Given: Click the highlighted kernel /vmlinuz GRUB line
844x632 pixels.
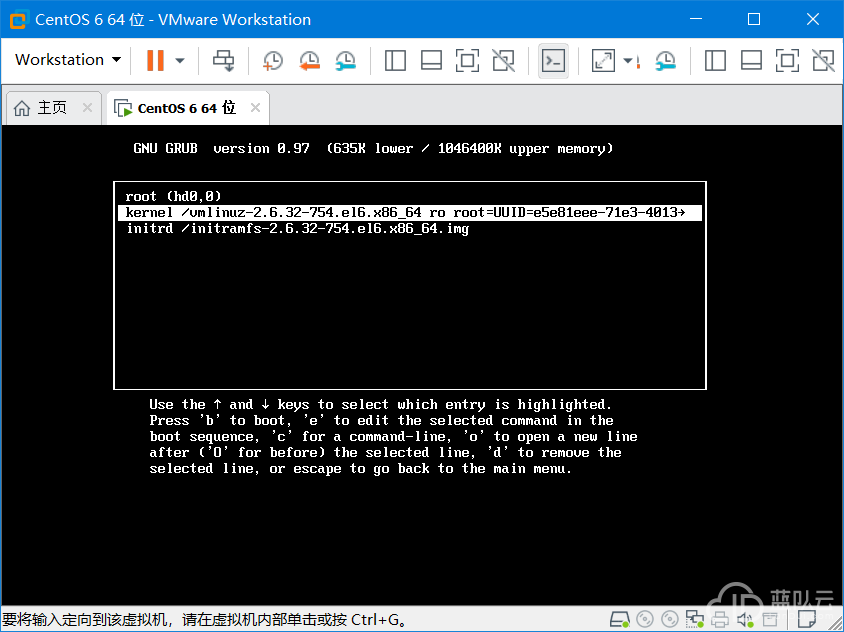Looking at the screenshot, I should pos(410,213).
